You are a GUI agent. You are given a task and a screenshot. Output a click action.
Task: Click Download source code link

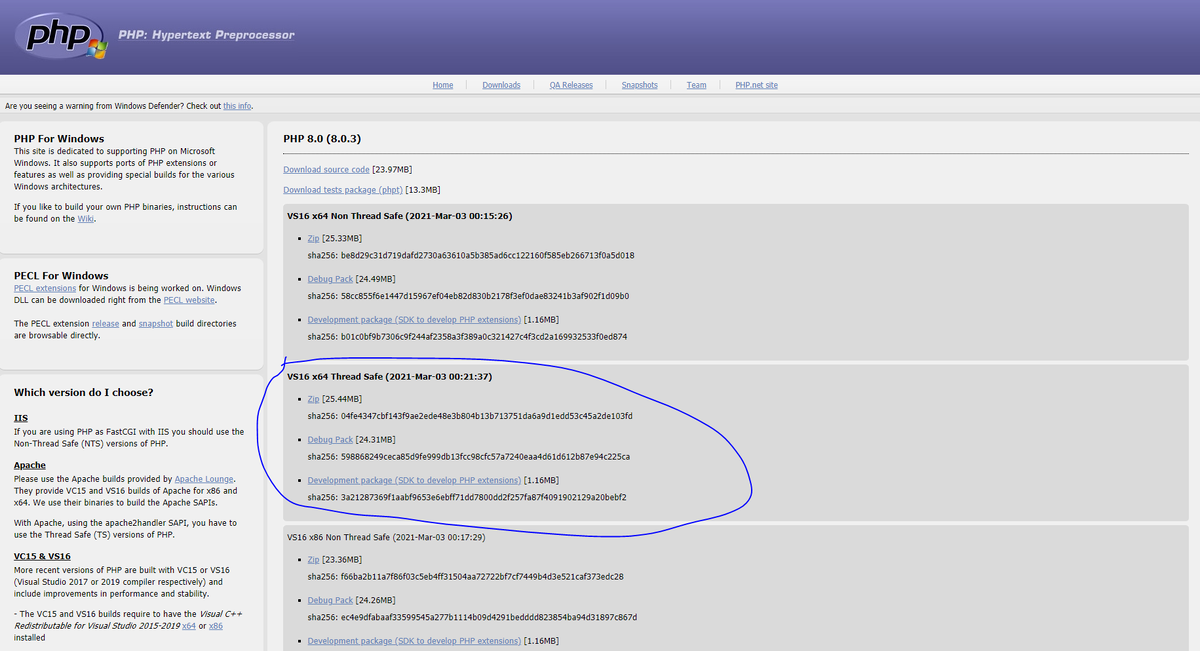[x=326, y=170]
